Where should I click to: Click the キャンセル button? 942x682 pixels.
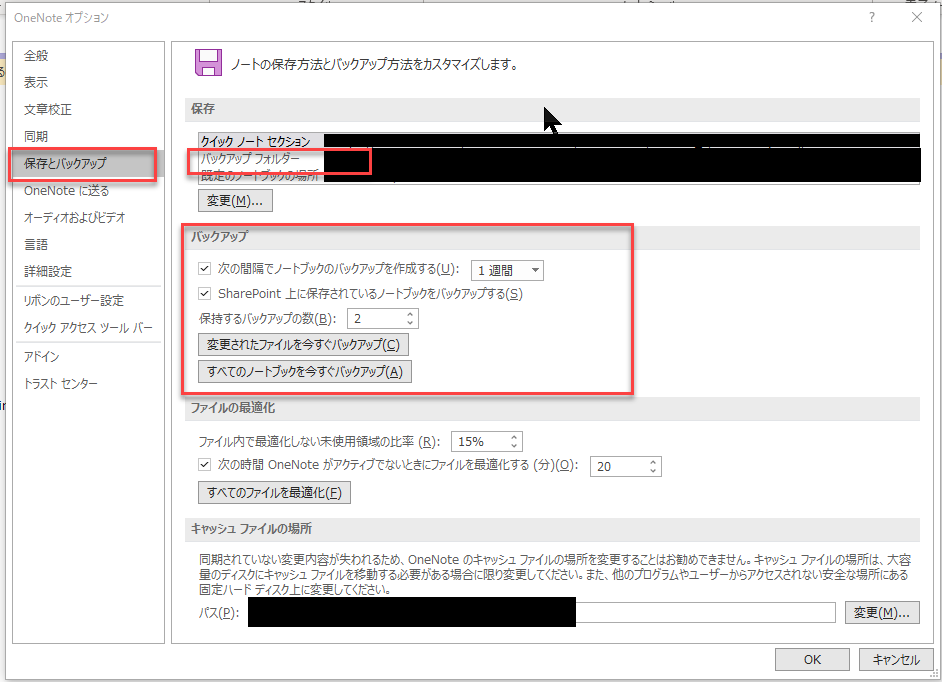pos(896,660)
